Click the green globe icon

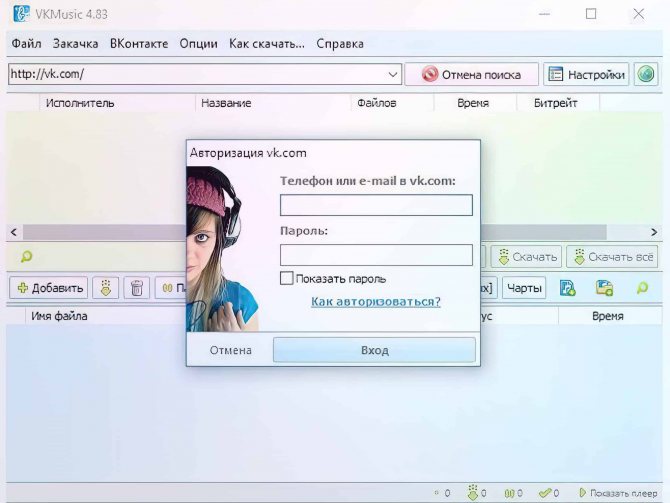click(x=646, y=74)
